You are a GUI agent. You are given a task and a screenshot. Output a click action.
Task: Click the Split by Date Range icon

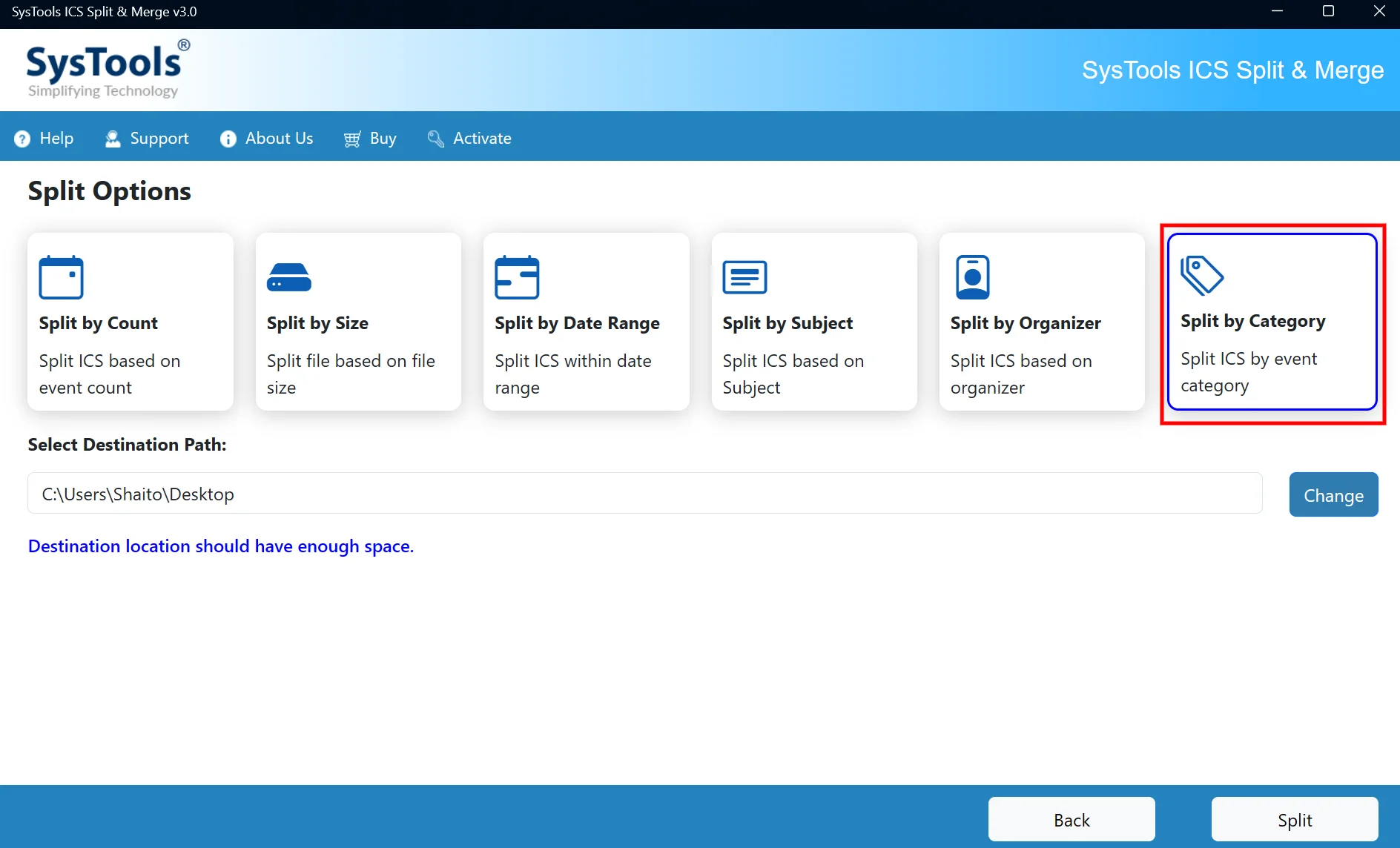tap(517, 277)
